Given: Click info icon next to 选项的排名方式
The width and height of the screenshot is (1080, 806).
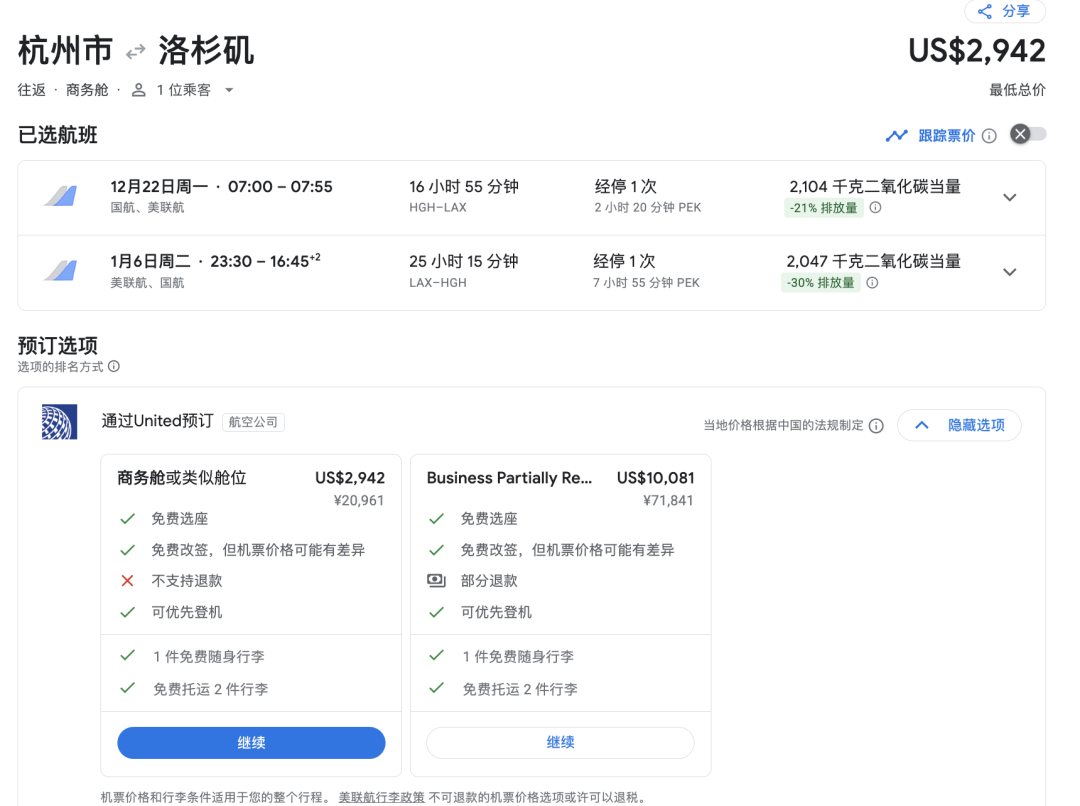Looking at the screenshot, I should [x=114, y=367].
